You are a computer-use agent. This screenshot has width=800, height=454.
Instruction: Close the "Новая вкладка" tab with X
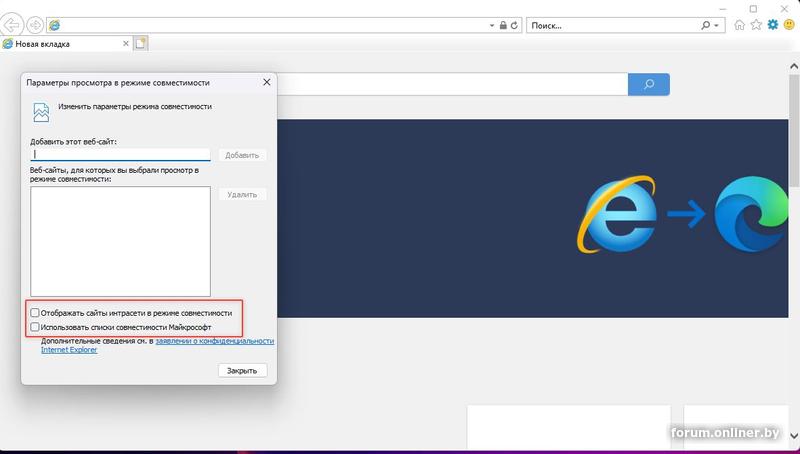125,44
